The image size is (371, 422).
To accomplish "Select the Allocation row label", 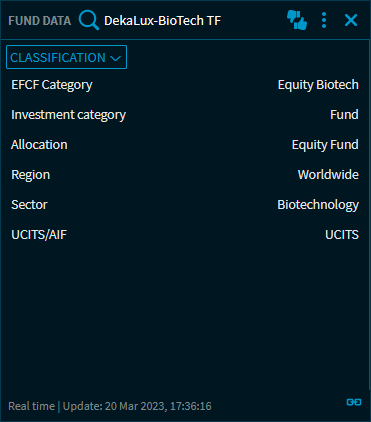I will pos(39,145).
